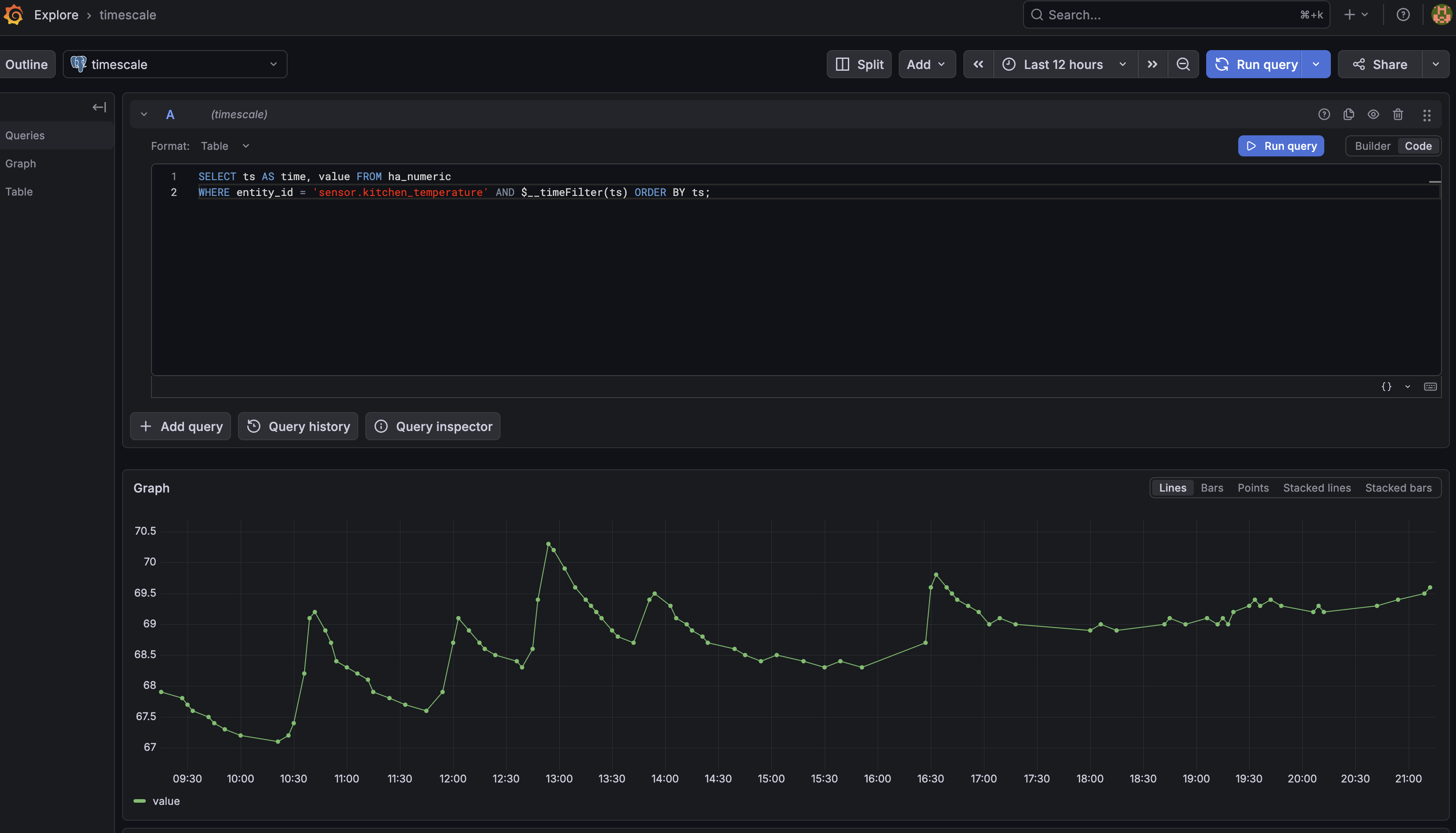Click the Split button

click(x=859, y=64)
